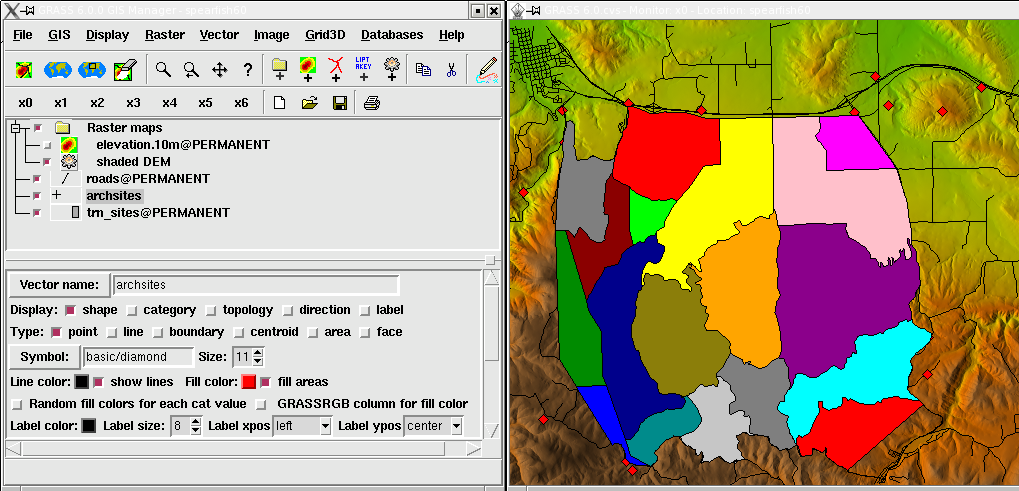Turn on the boundary type checkbox
This screenshot has width=1019, height=491.
click(158, 332)
